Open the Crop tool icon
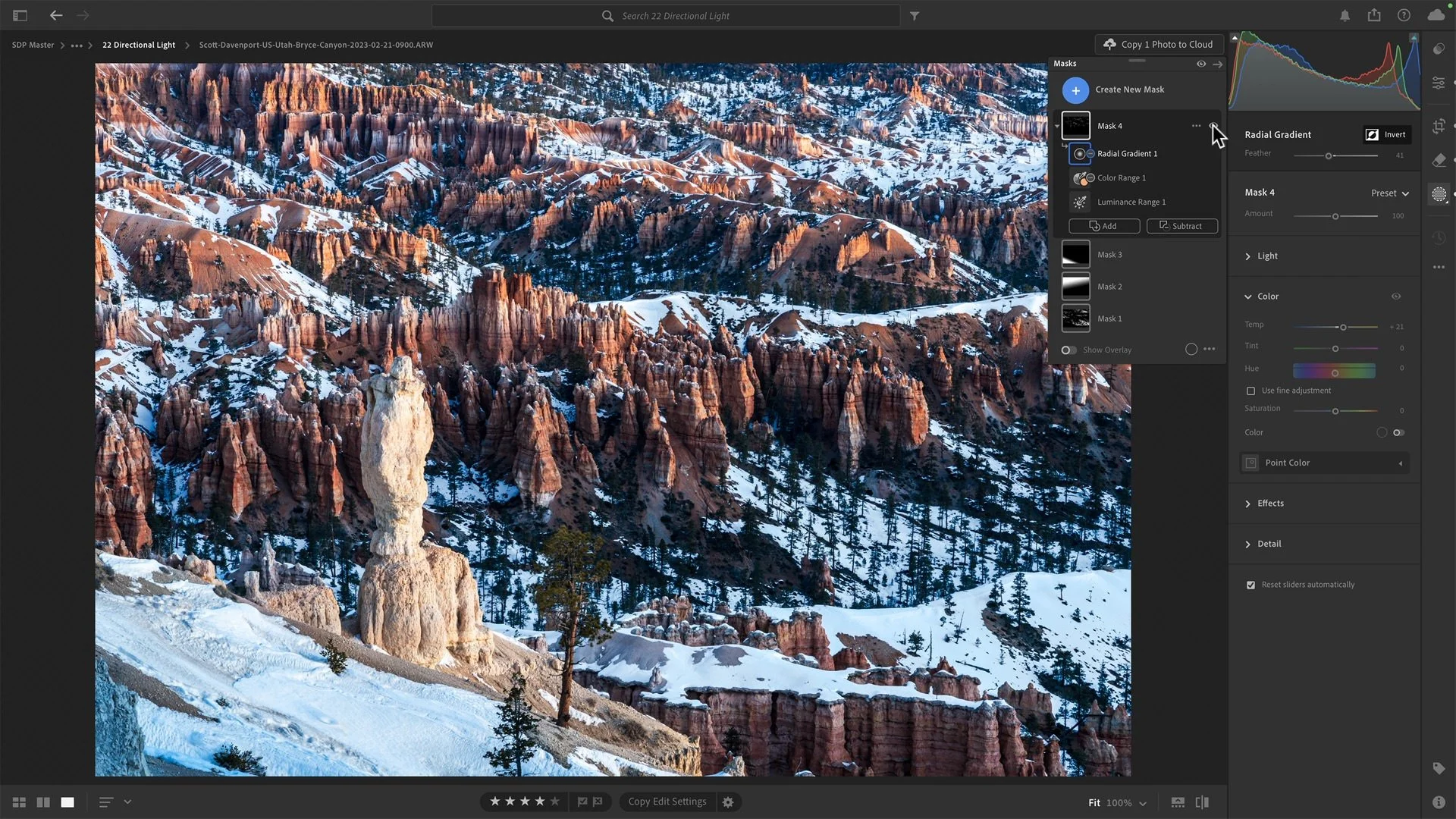 pyautogui.click(x=1439, y=126)
